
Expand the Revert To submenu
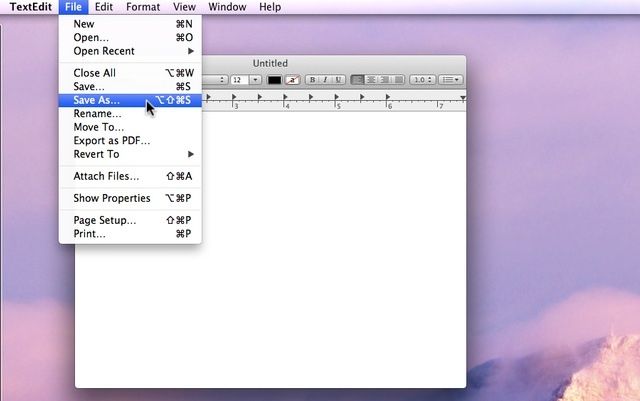[x=130, y=154]
